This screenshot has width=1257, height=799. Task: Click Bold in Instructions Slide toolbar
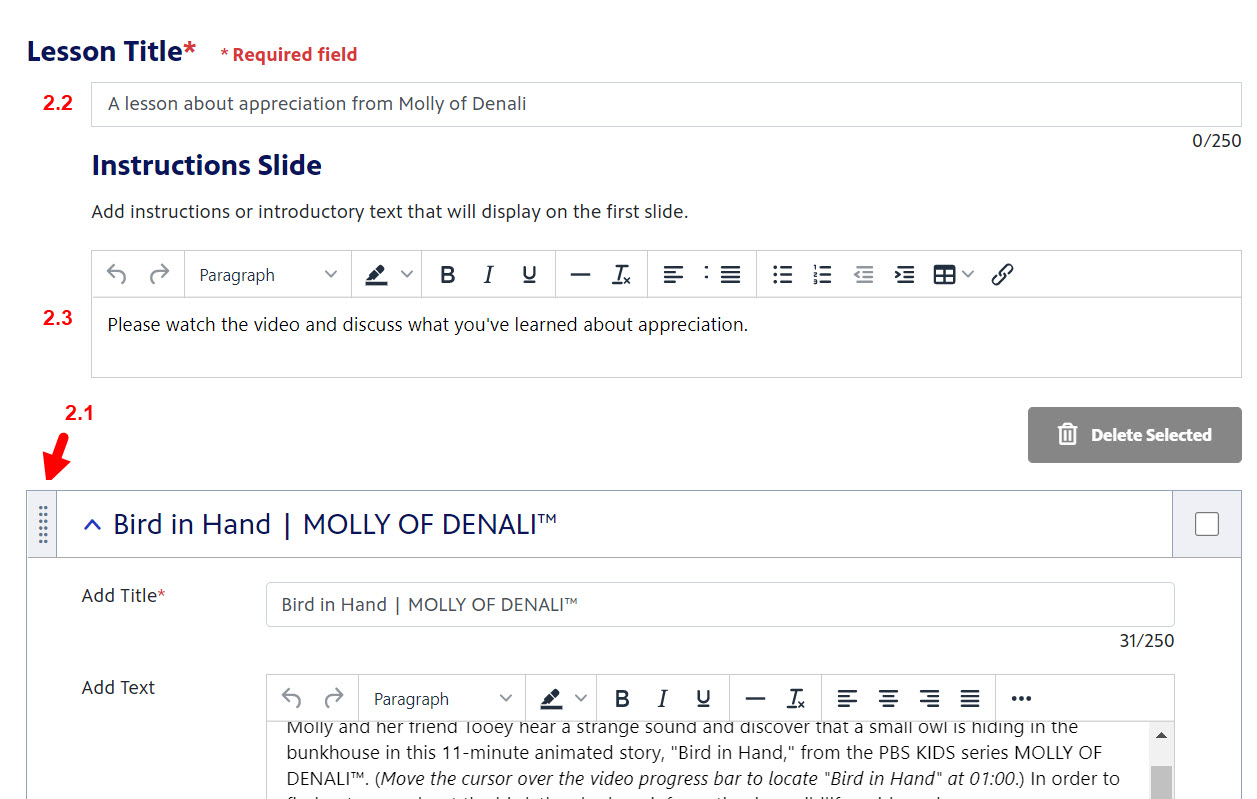point(448,275)
